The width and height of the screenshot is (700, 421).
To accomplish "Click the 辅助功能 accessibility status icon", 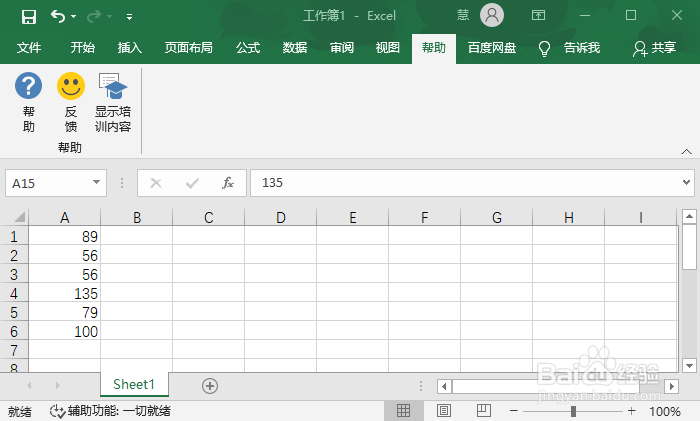I will click(x=57, y=411).
